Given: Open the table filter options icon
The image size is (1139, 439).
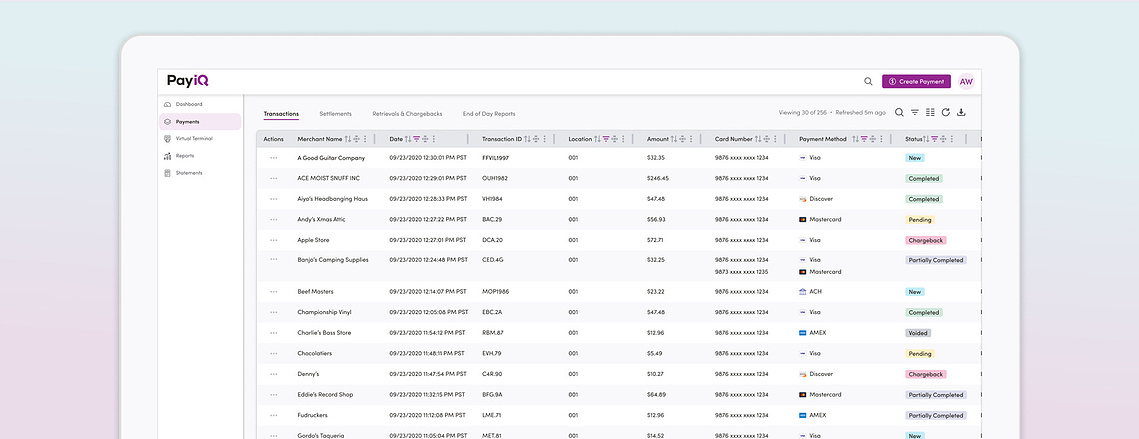Looking at the screenshot, I should coord(915,113).
